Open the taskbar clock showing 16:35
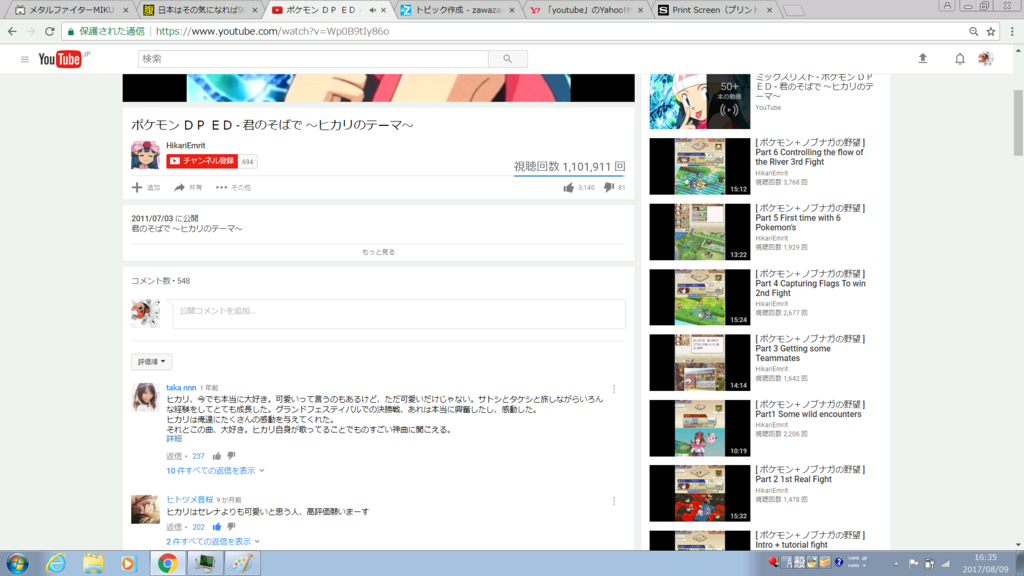This screenshot has height=576, width=1024. pos(985,563)
